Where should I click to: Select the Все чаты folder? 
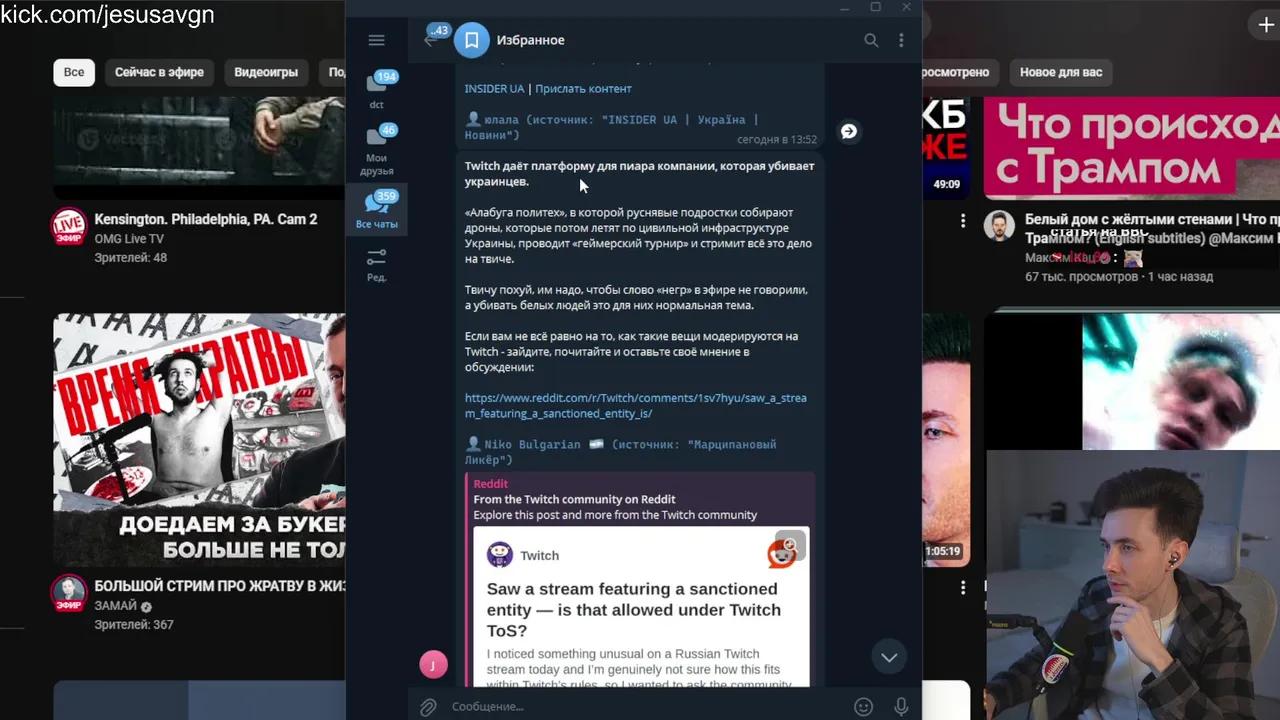[x=377, y=210]
